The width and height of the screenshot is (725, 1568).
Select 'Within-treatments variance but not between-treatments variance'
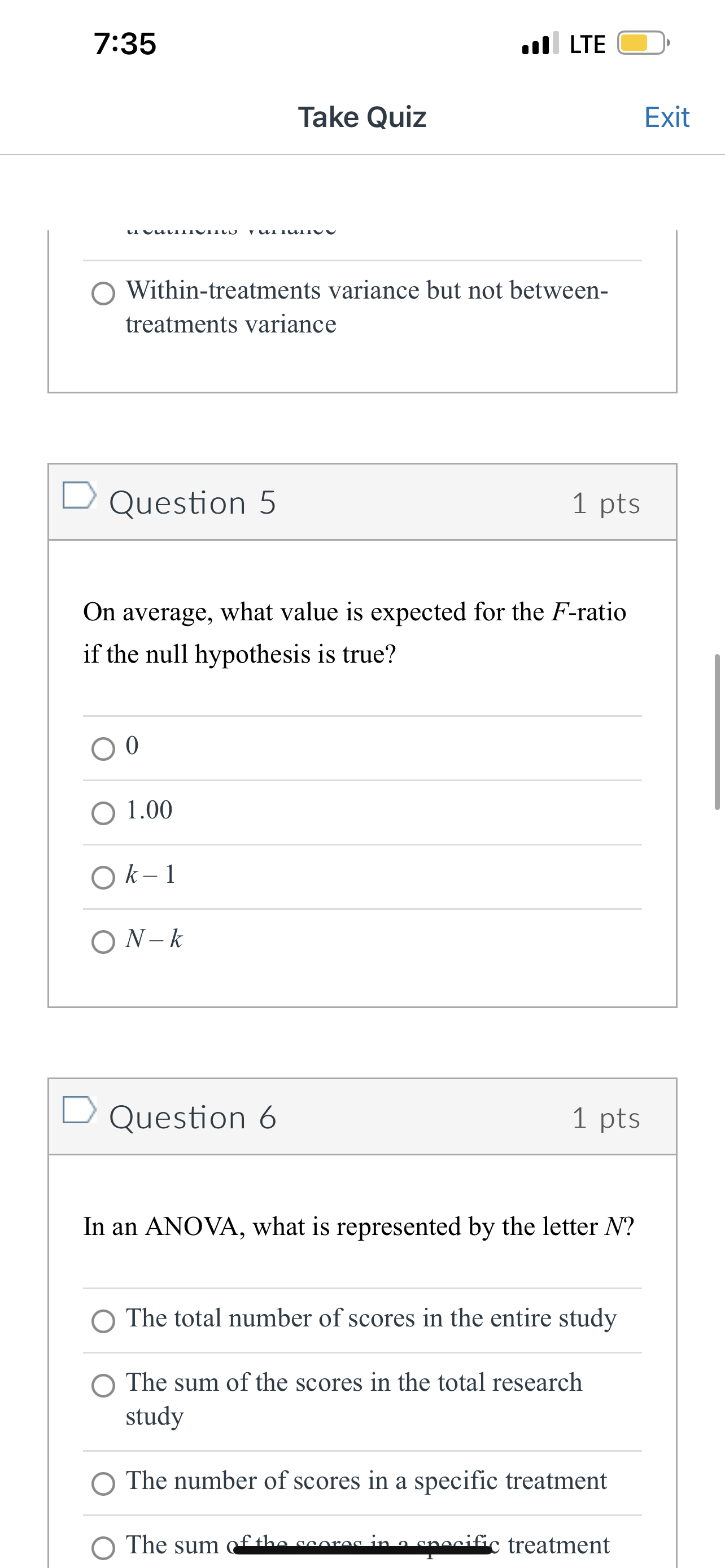(x=104, y=293)
